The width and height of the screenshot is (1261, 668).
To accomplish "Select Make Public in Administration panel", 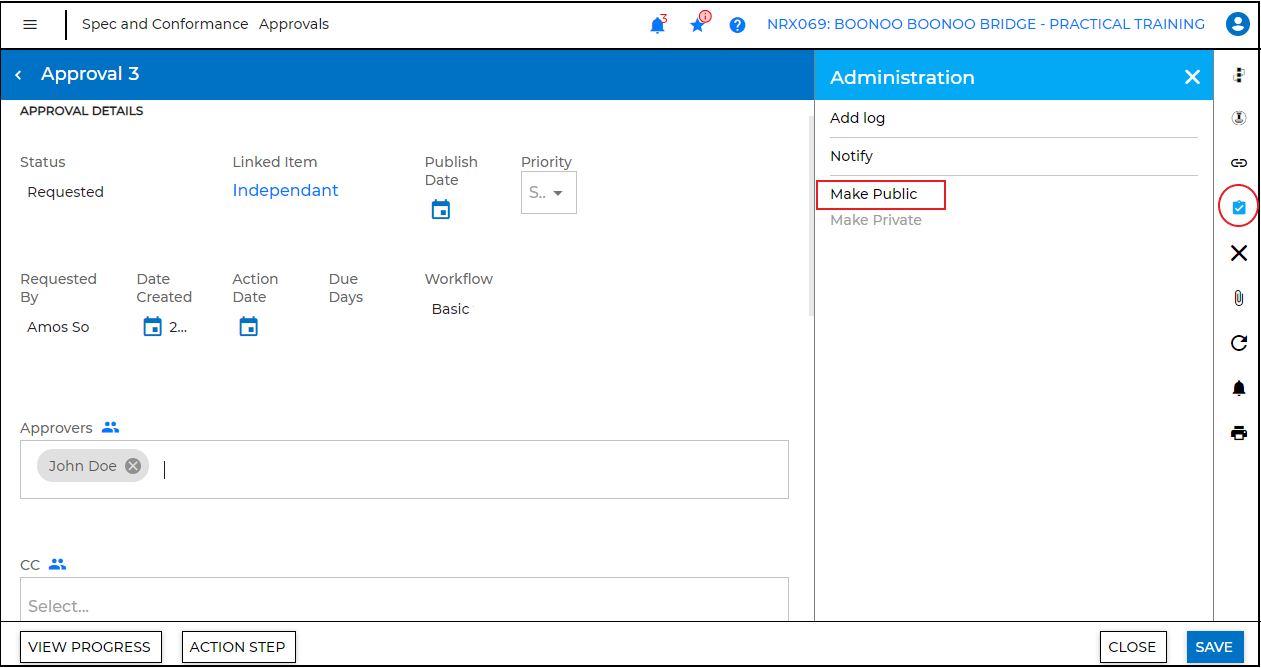I will (x=875, y=194).
